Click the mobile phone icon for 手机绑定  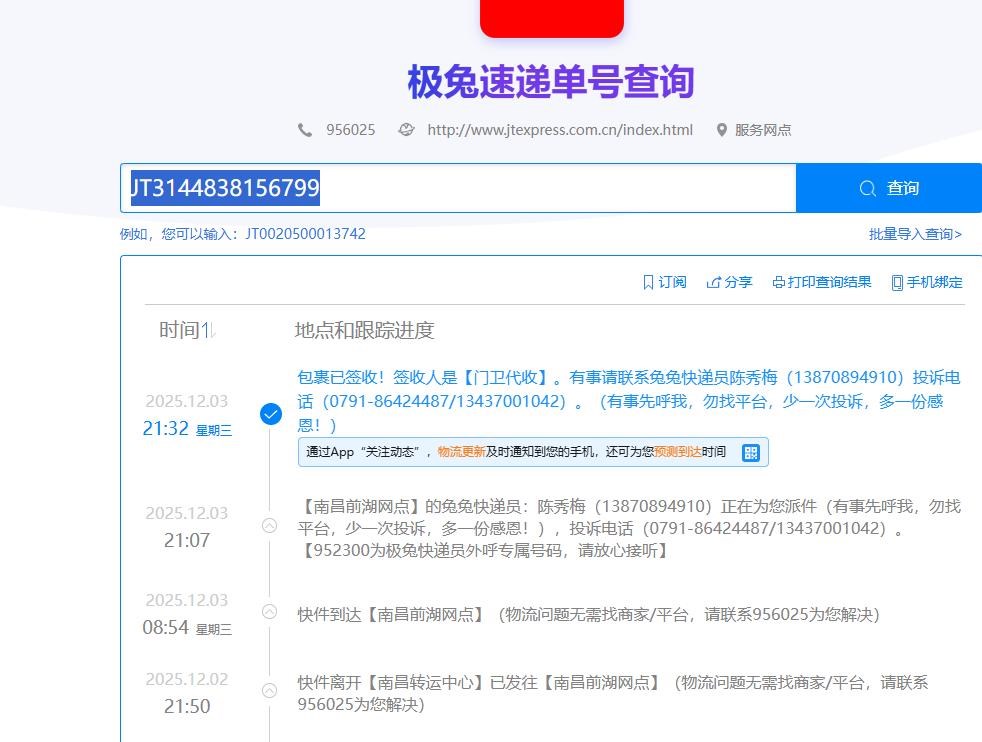point(897,283)
